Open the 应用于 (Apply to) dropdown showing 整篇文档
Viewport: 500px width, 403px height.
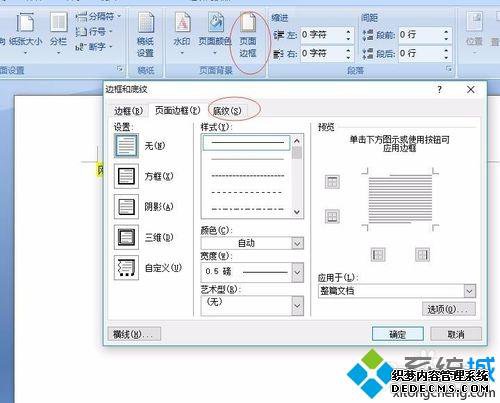tap(397, 291)
